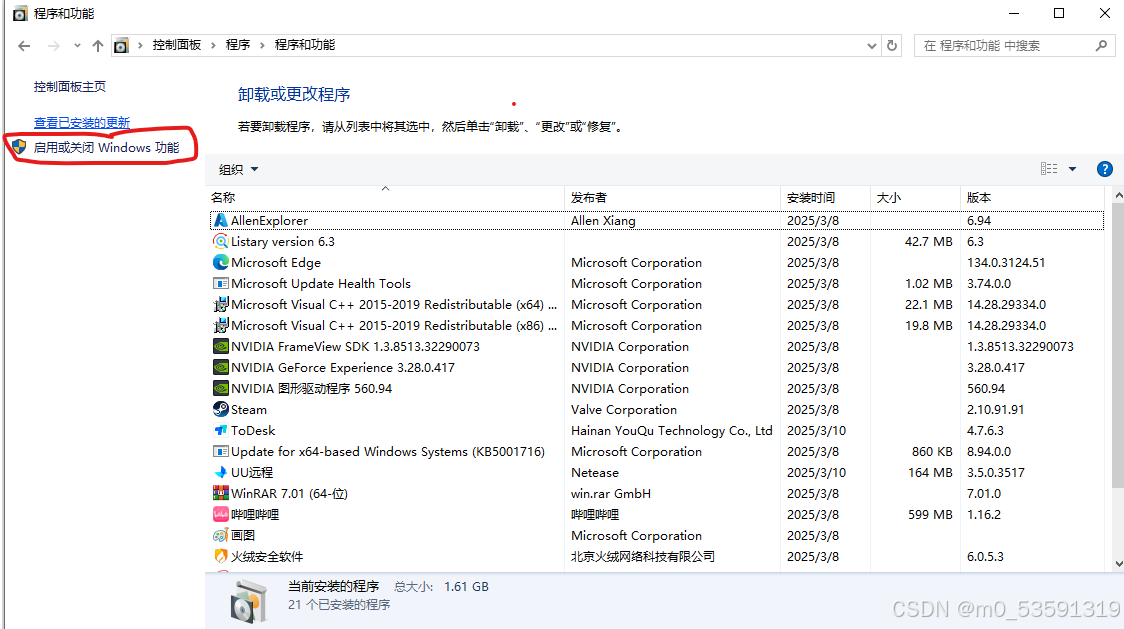1124x629 pixels.
Task: Sort by 版本 column header
Action: click(x=1032, y=197)
